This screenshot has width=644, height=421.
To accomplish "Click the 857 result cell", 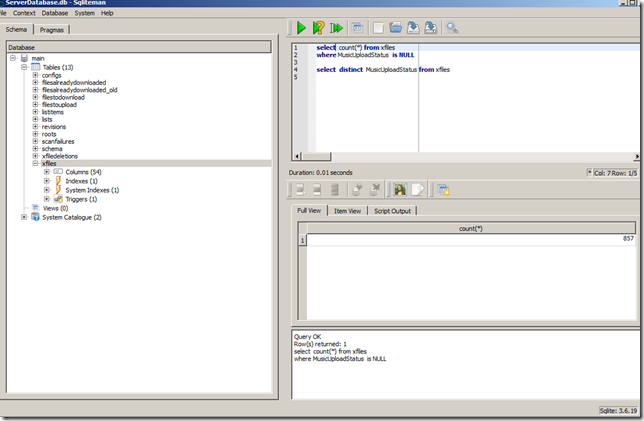I will [471, 239].
